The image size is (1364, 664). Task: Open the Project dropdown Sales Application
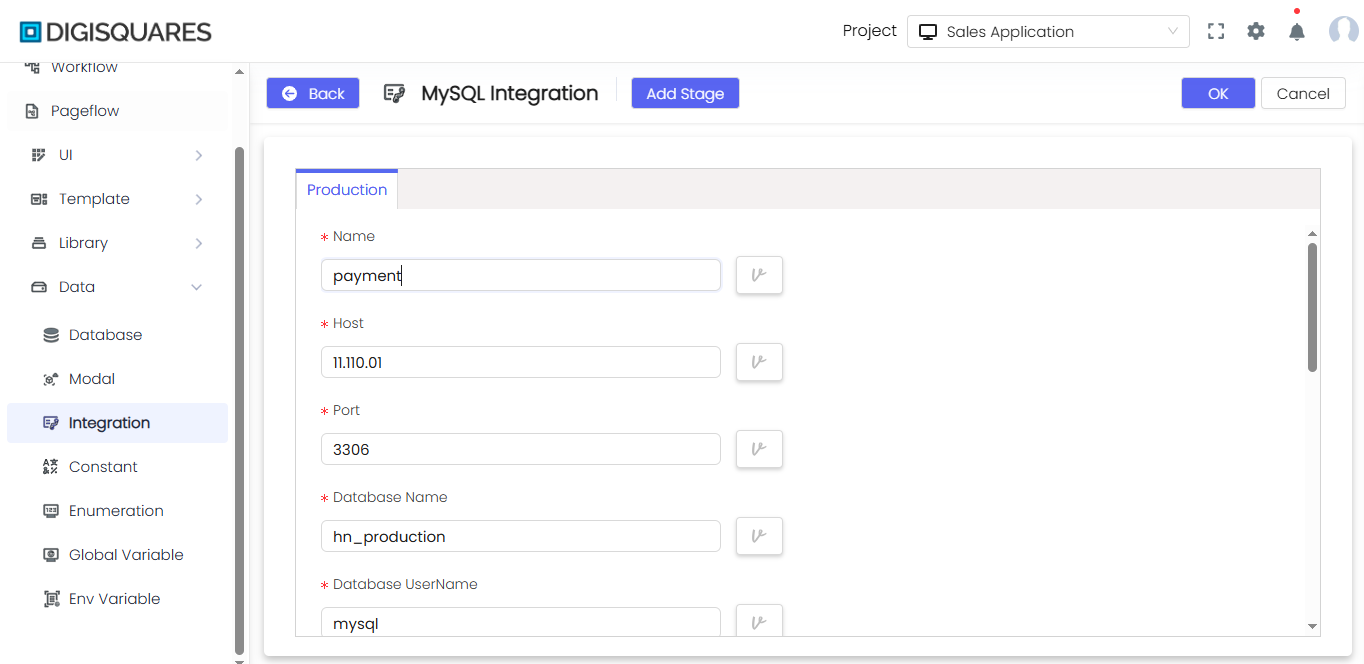point(1048,31)
